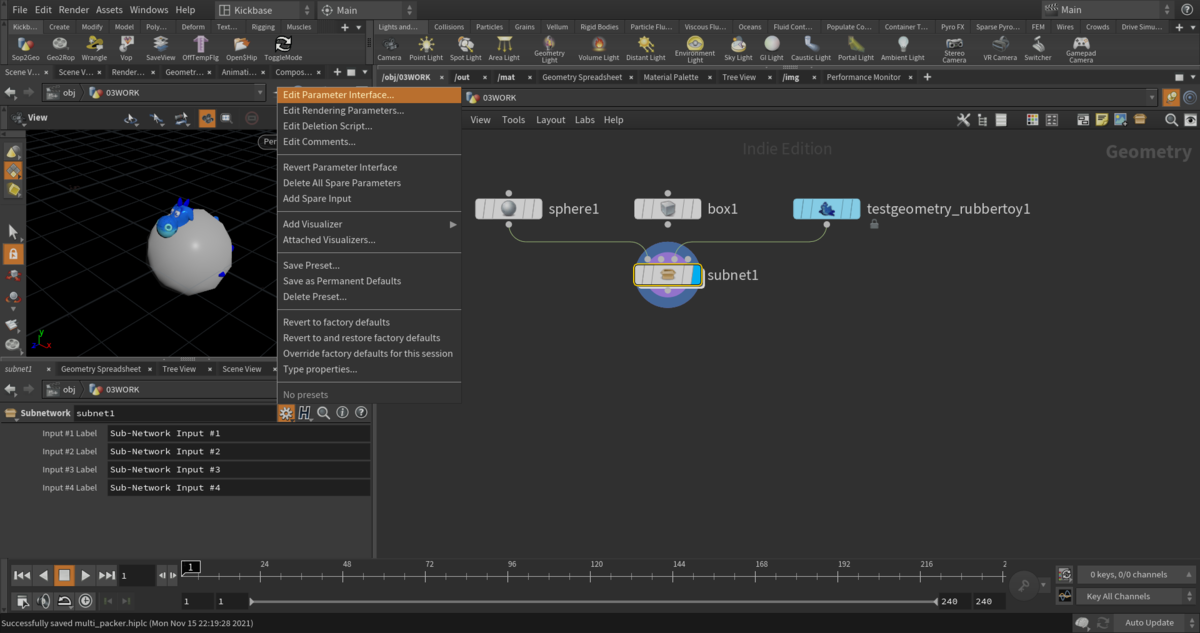Click the subnet1 name field
The width and height of the screenshot is (1200, 633).
tap(173, 413)
